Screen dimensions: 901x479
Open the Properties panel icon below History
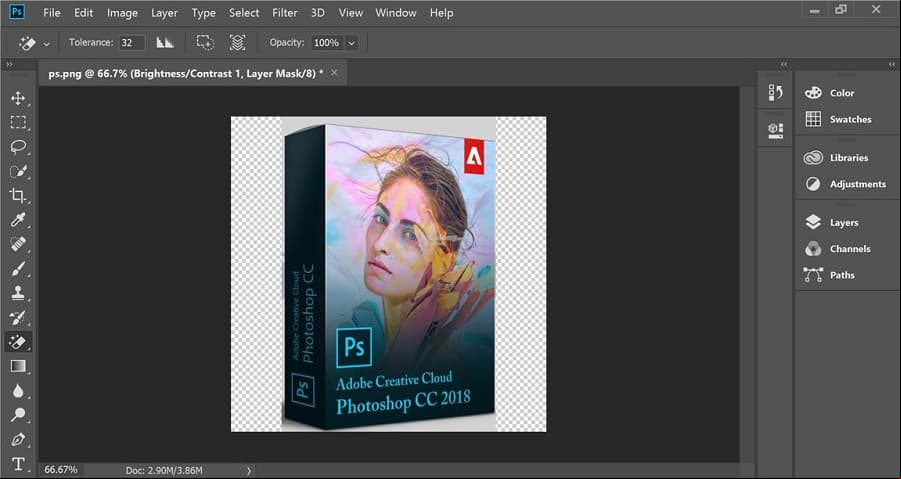[x=775, y=130]
